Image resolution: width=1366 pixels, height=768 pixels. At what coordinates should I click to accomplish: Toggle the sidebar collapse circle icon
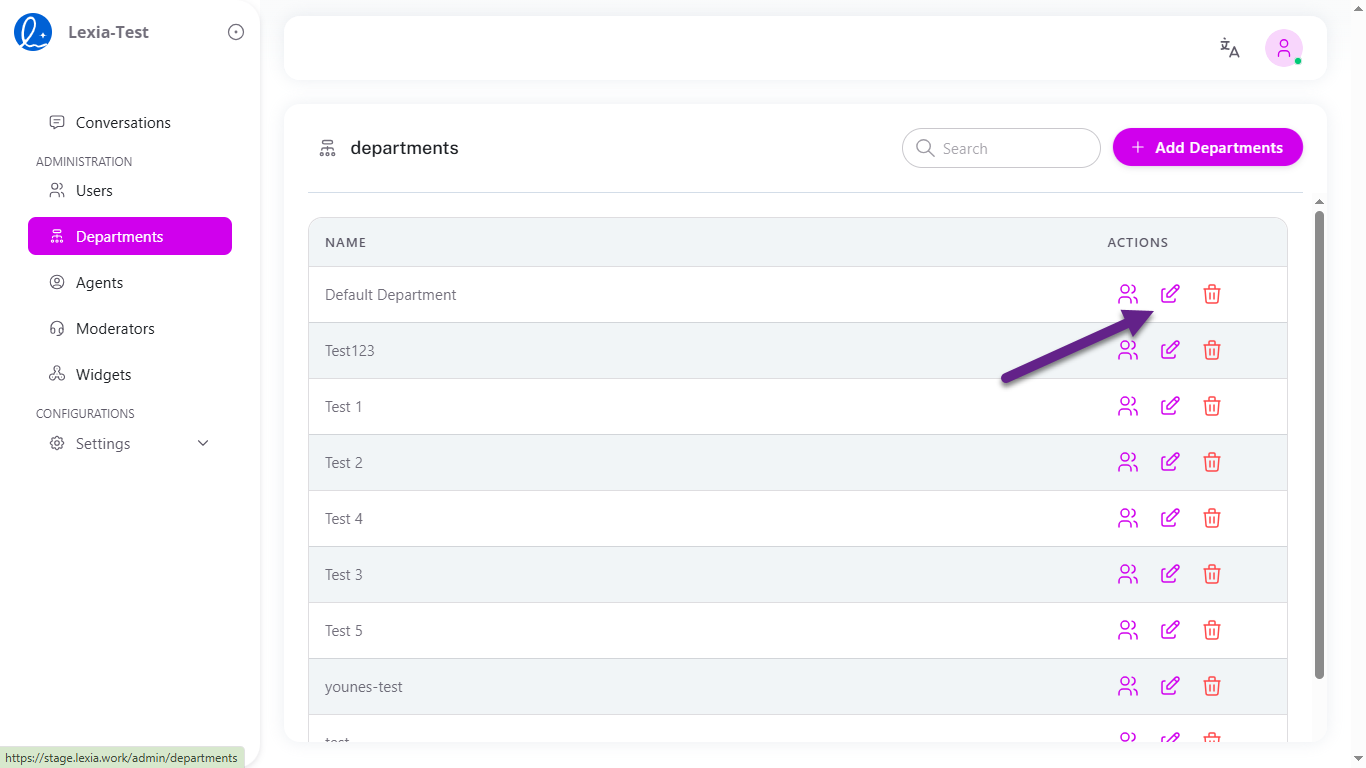[236, 32]
